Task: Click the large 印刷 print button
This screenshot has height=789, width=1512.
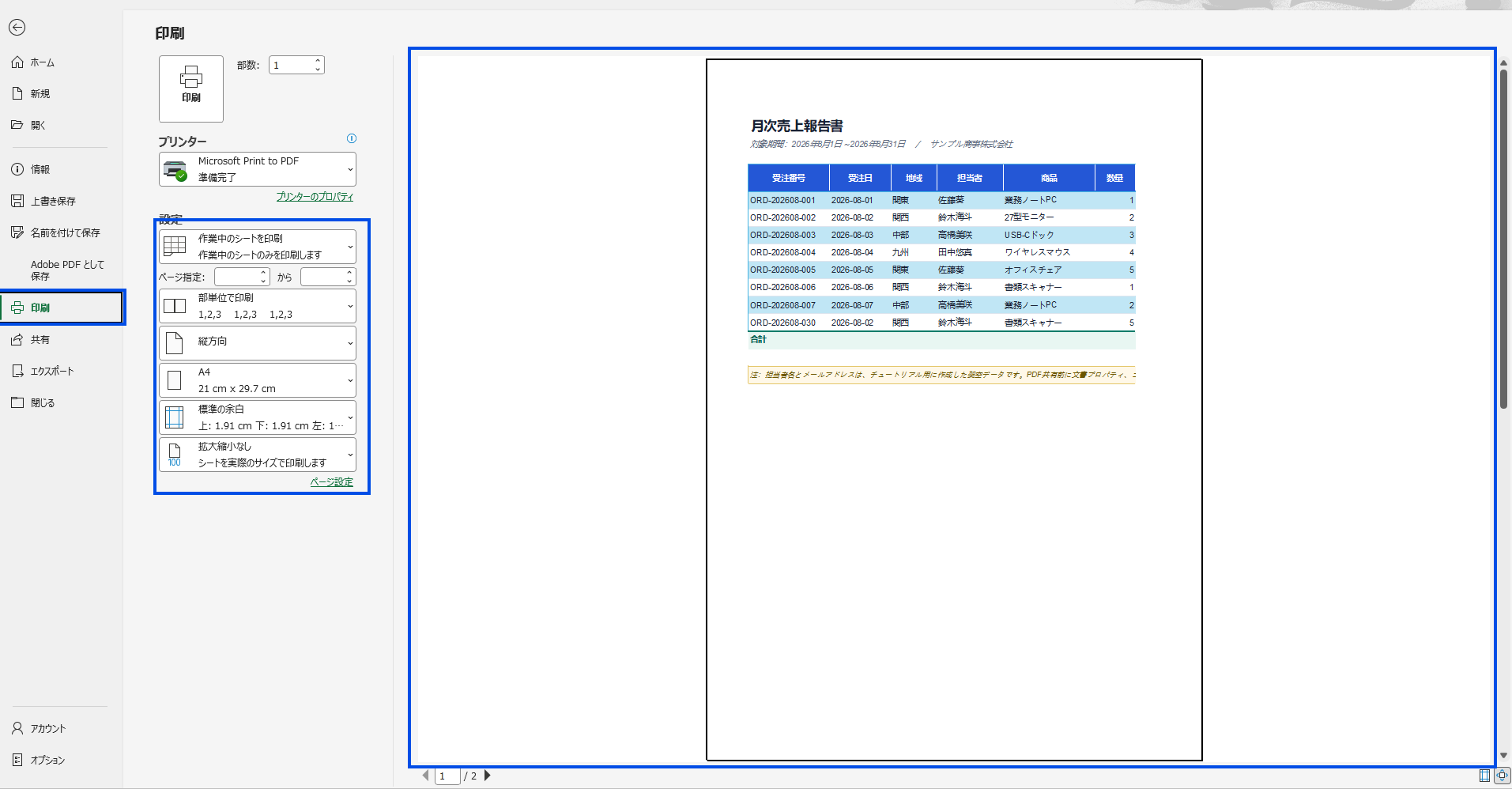Action: click(x=191, y=89)
